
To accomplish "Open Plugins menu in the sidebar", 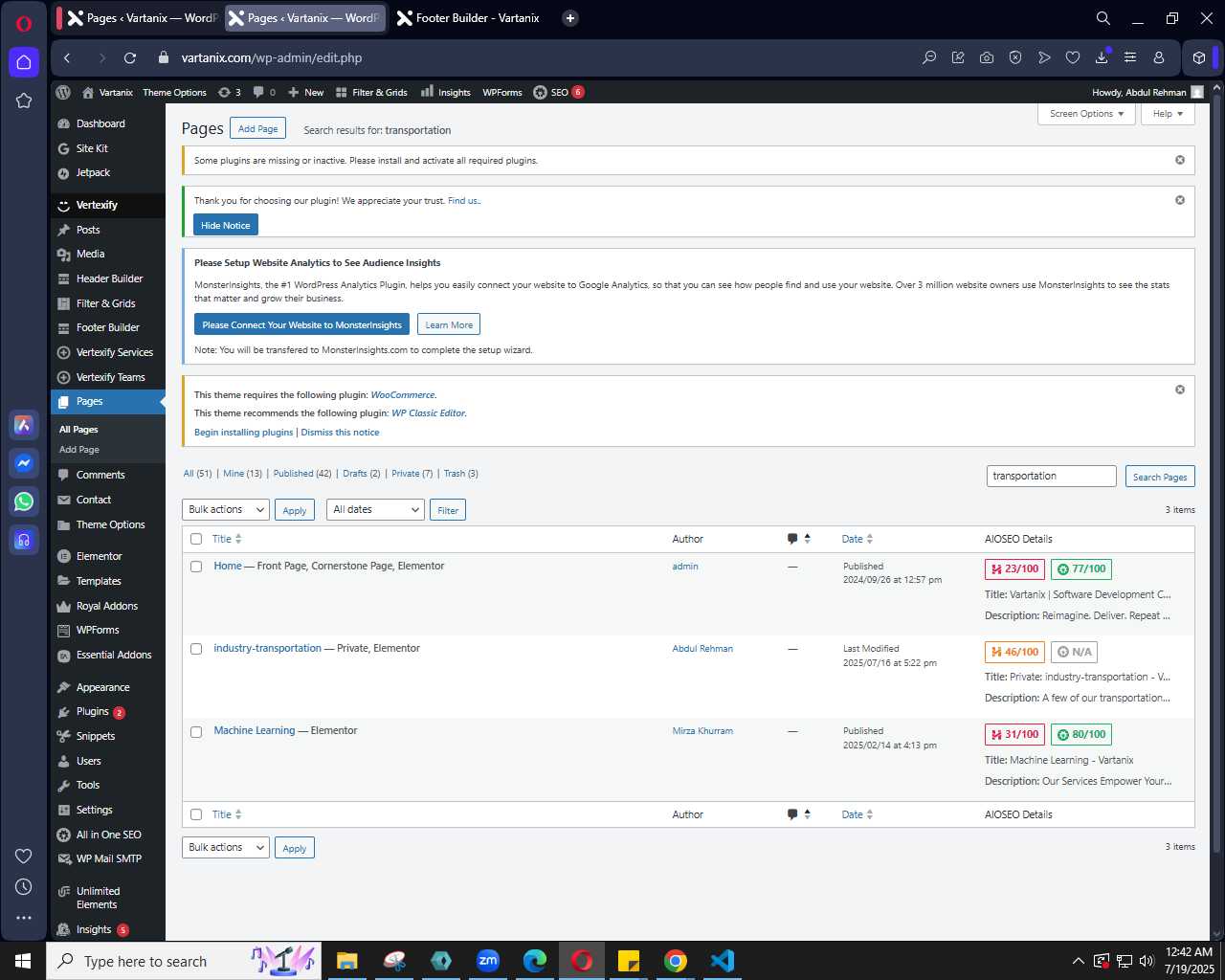I will point(93,711).
